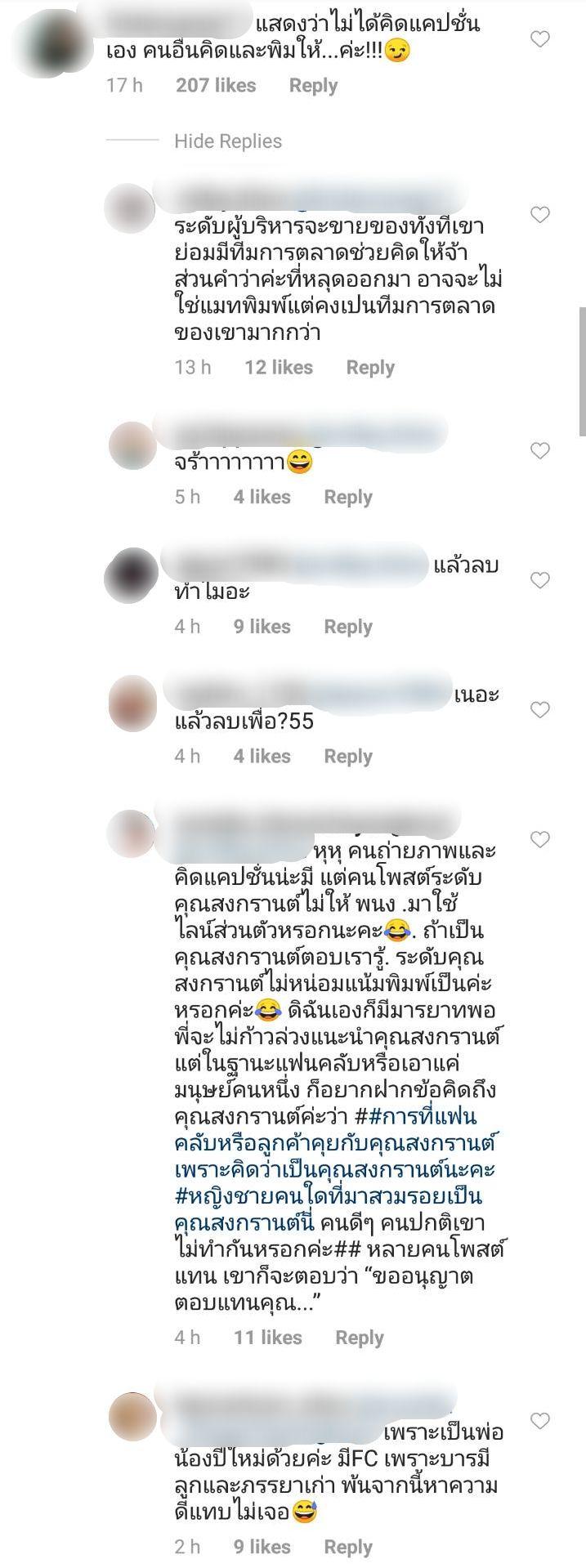
Task: Tap heart on the 13 h reply
Action: click(540, 215)
